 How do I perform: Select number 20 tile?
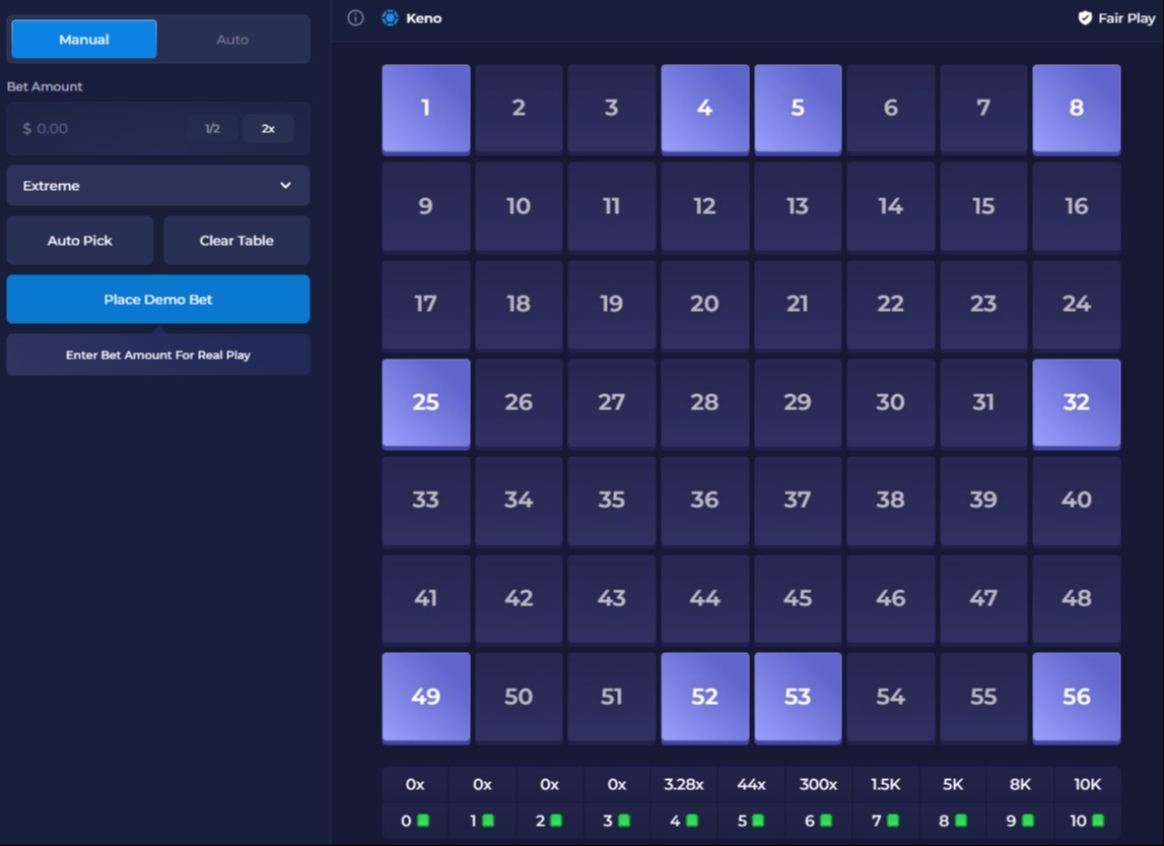[x=705, y=304]
